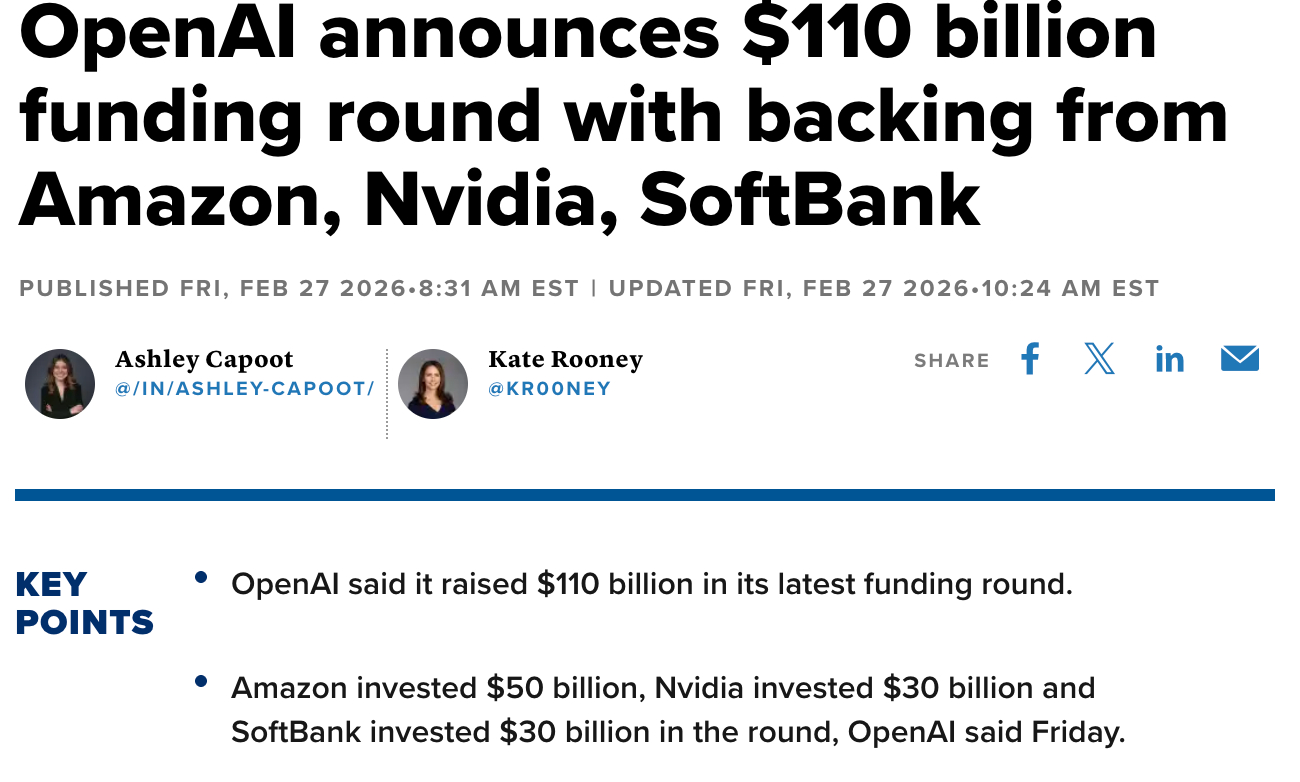1300x782 pixels.
Task: Click Ashley Capoot's profile photo
Action: (60, 384)
